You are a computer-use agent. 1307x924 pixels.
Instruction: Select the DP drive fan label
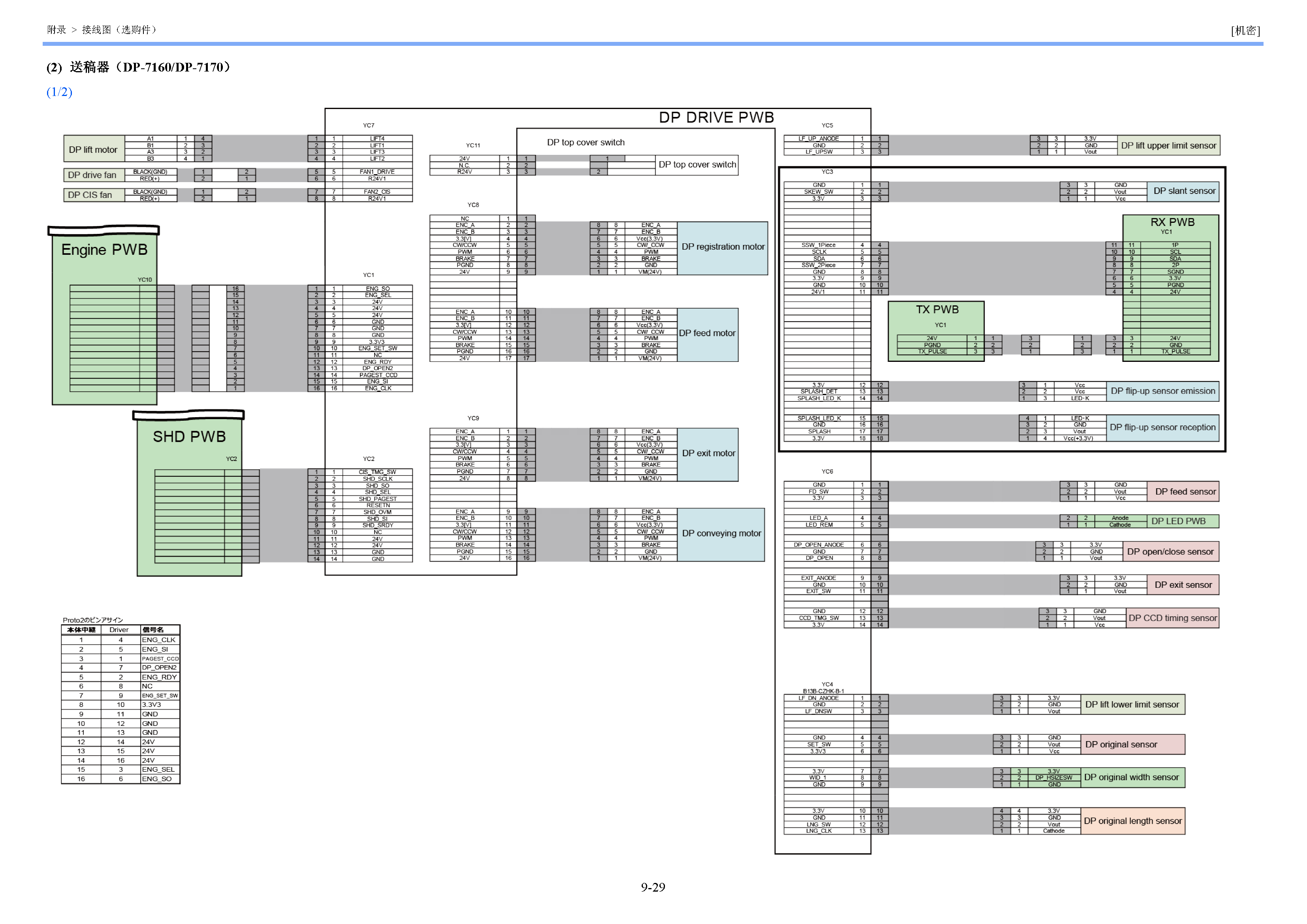point(94,175)
